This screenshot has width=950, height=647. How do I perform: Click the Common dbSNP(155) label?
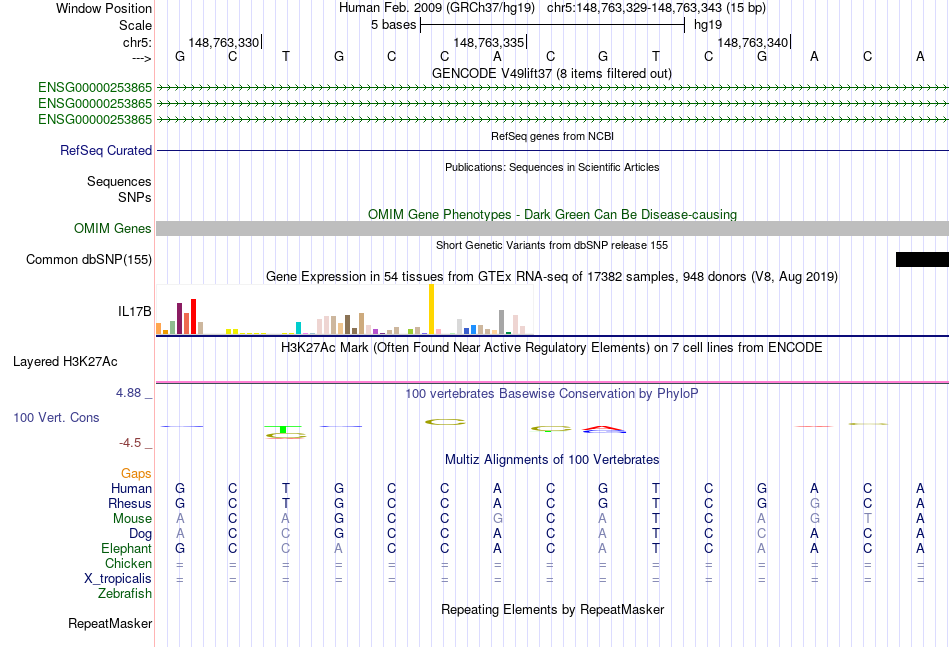coord(88,259)
